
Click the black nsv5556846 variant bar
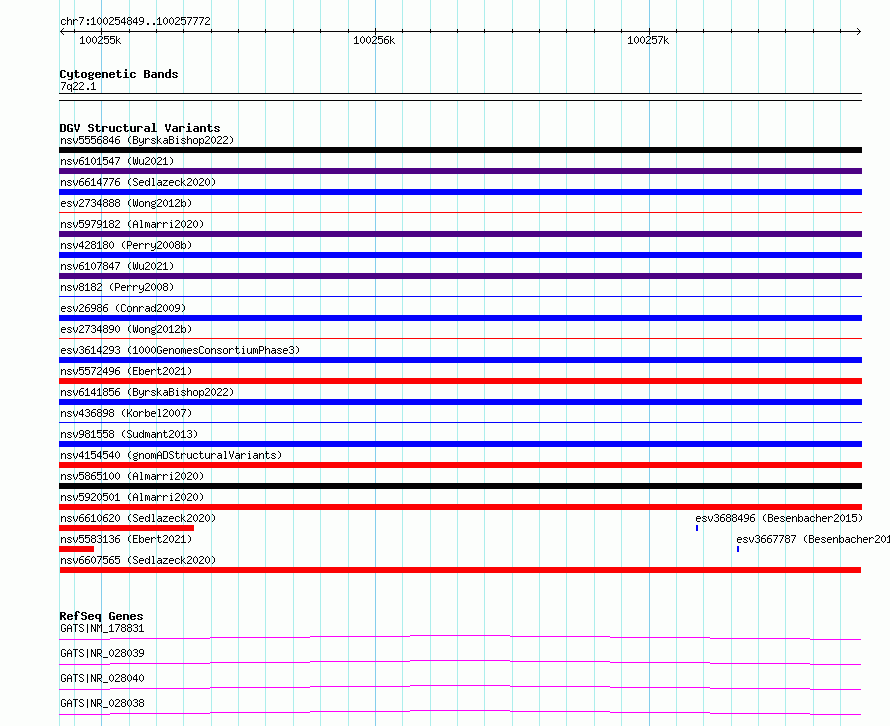[460, 150]
